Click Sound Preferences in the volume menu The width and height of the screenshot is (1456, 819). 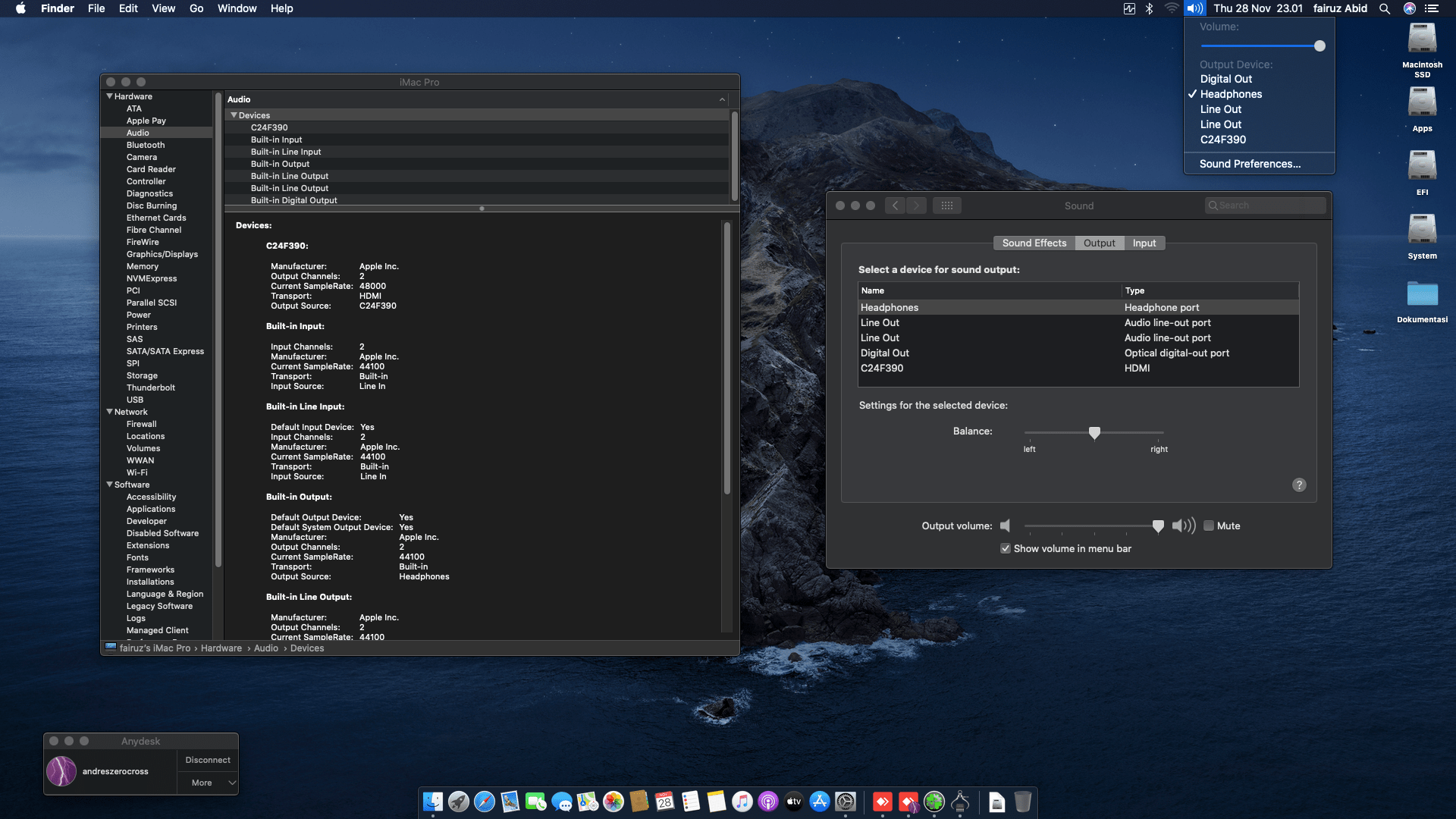(1250, 164)
